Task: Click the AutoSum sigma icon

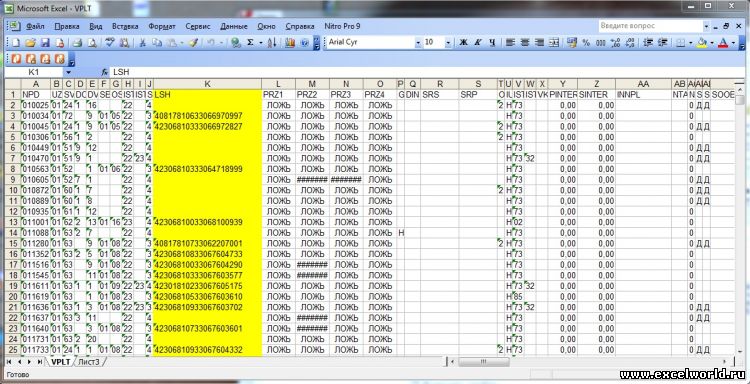Action: [250, 43]
